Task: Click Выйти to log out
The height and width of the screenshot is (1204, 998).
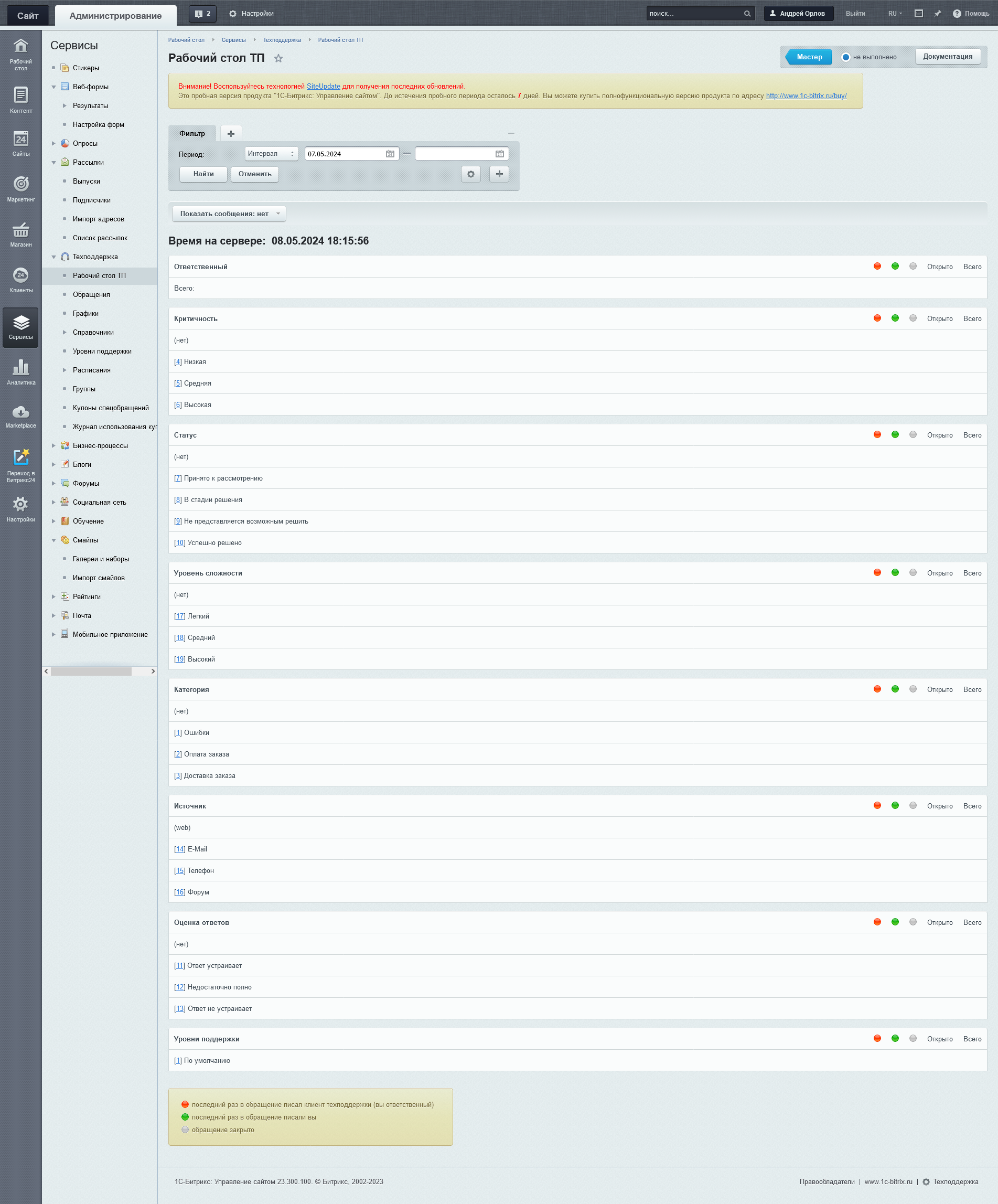Action: (855, 14)
